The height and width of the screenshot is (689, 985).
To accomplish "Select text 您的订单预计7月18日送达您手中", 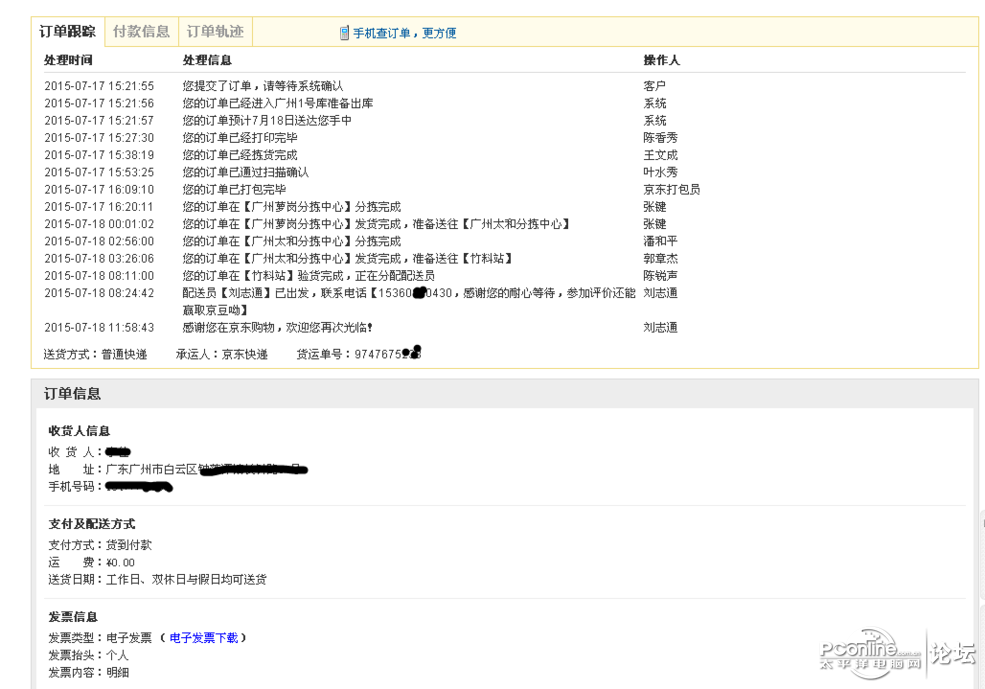I will coord(267,121).
